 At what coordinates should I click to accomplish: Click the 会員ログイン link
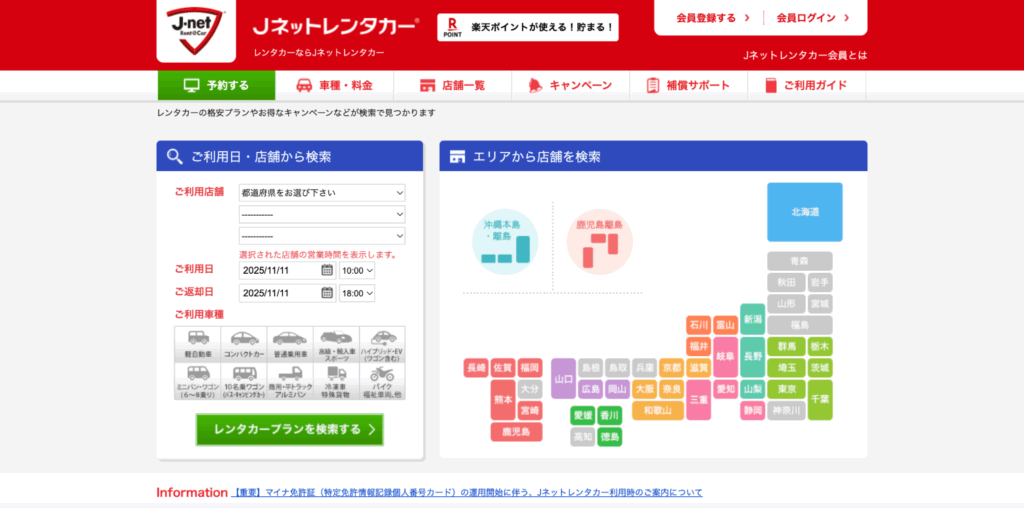(x=813, y=18)
